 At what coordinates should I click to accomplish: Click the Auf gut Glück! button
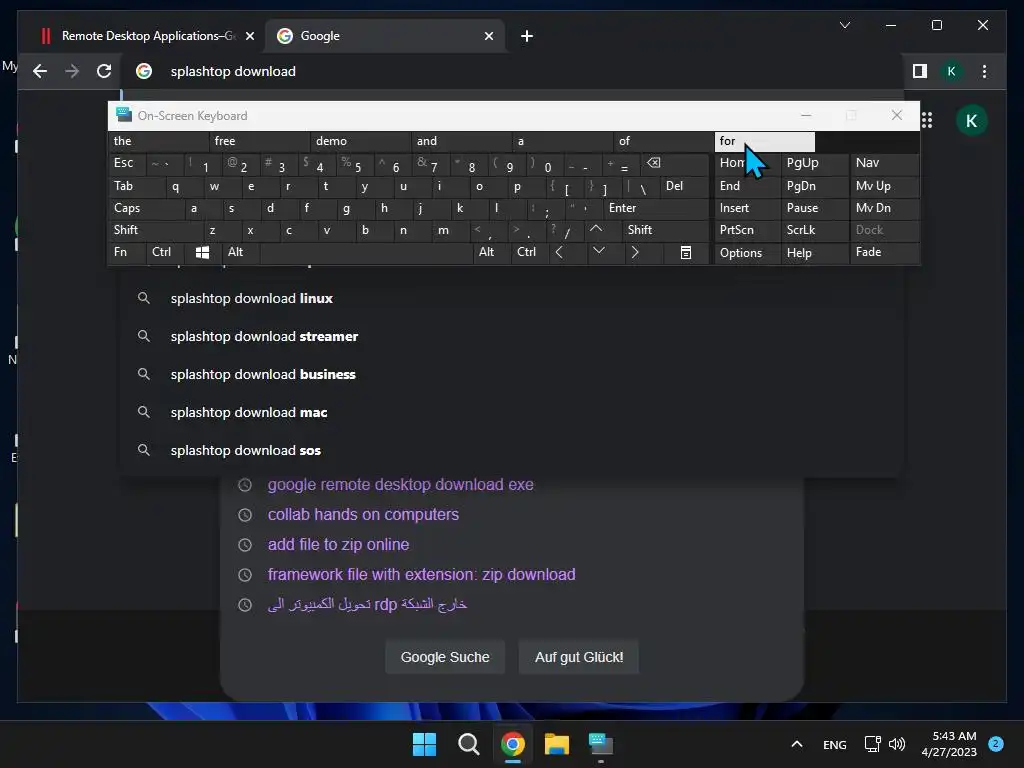pyautogui.click(x=579, y=657)
